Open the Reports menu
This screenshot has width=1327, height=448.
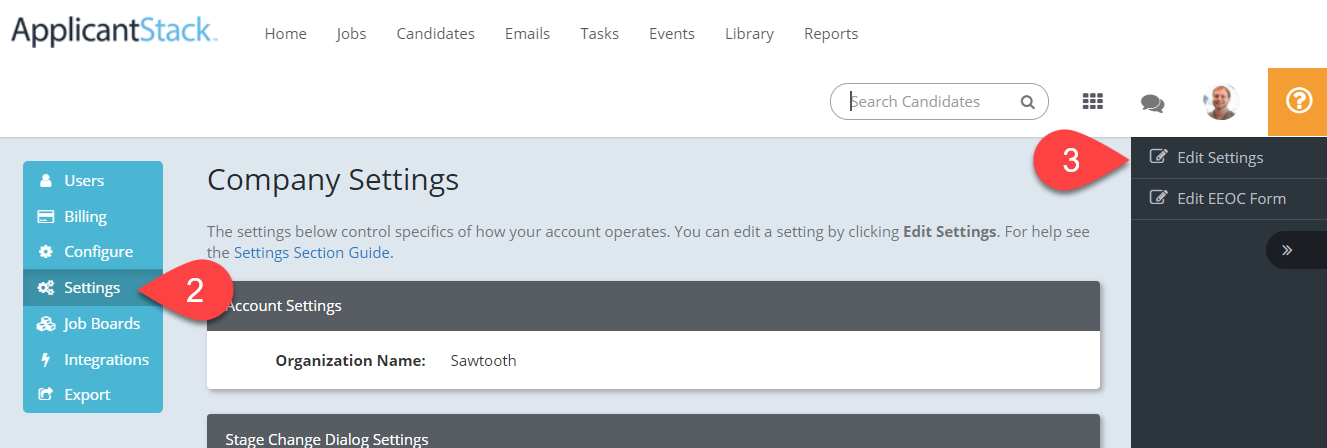831,33
